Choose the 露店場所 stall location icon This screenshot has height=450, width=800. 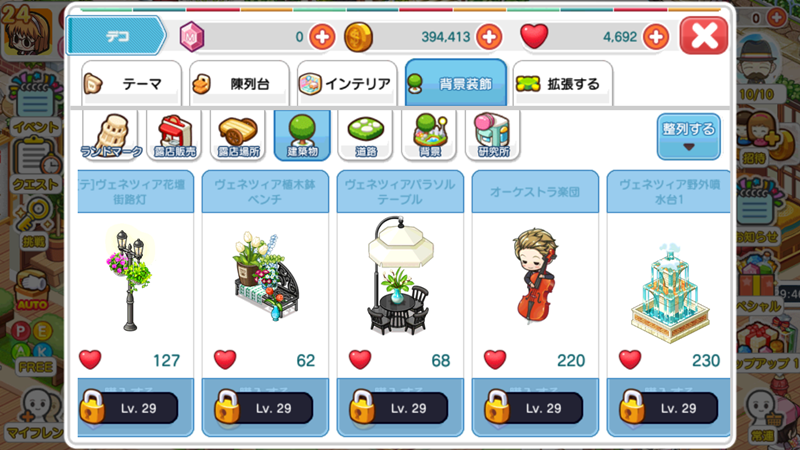[x=238, y=135]
